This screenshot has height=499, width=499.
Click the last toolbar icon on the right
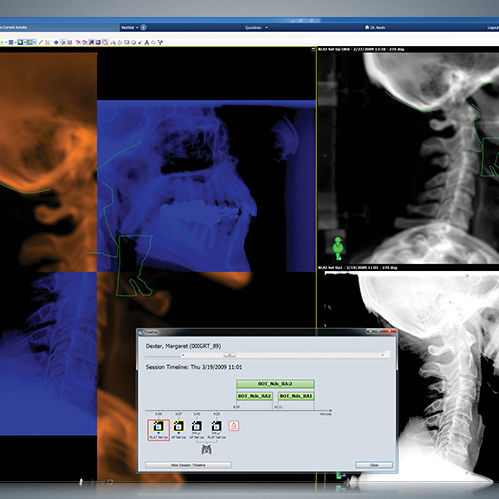click(160, 42)
